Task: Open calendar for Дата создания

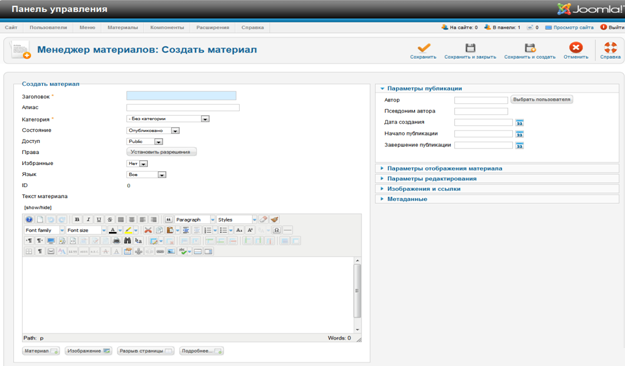Action: 519,123
